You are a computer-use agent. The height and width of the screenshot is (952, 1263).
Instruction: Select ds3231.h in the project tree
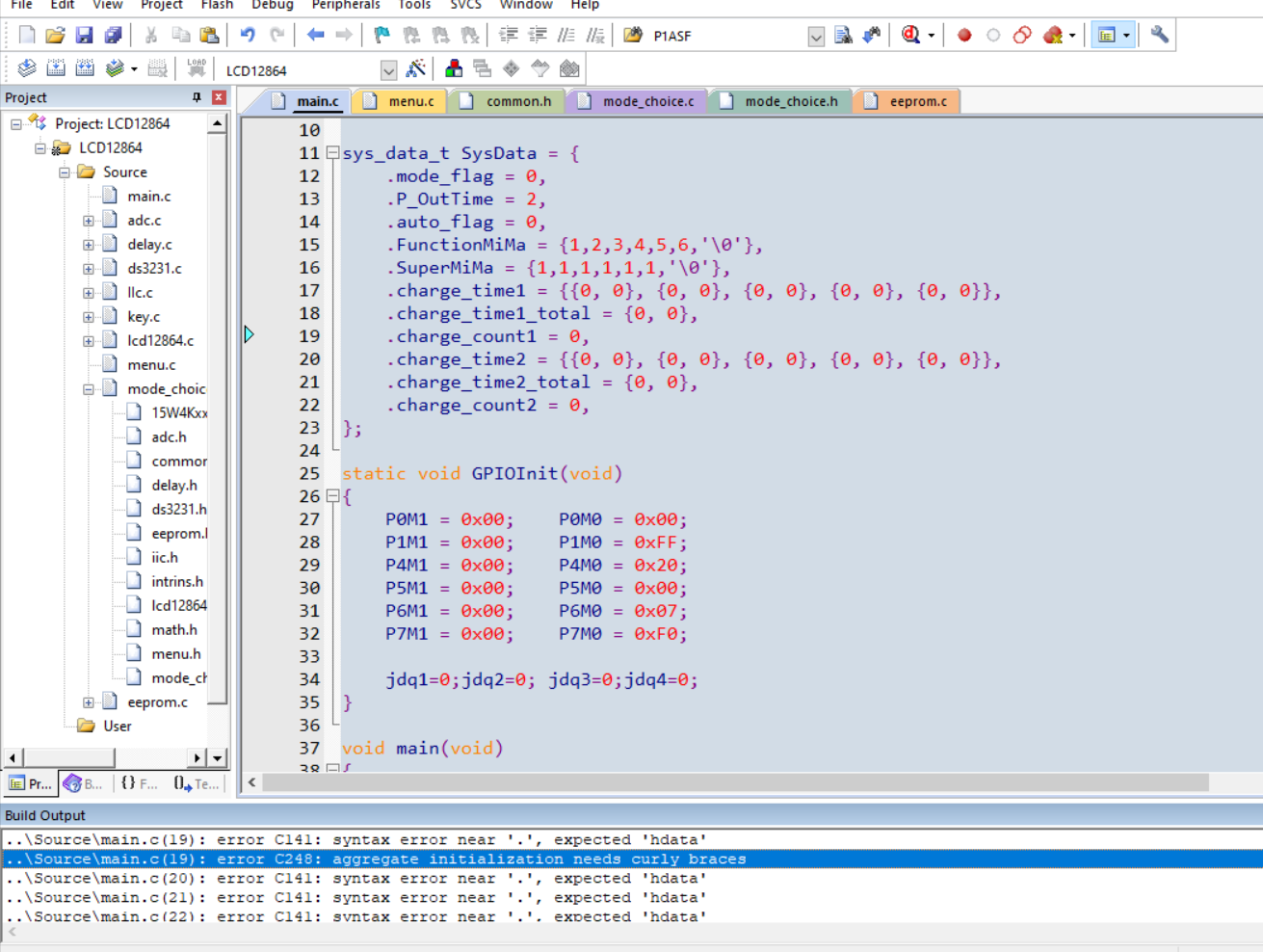point(178,509)
